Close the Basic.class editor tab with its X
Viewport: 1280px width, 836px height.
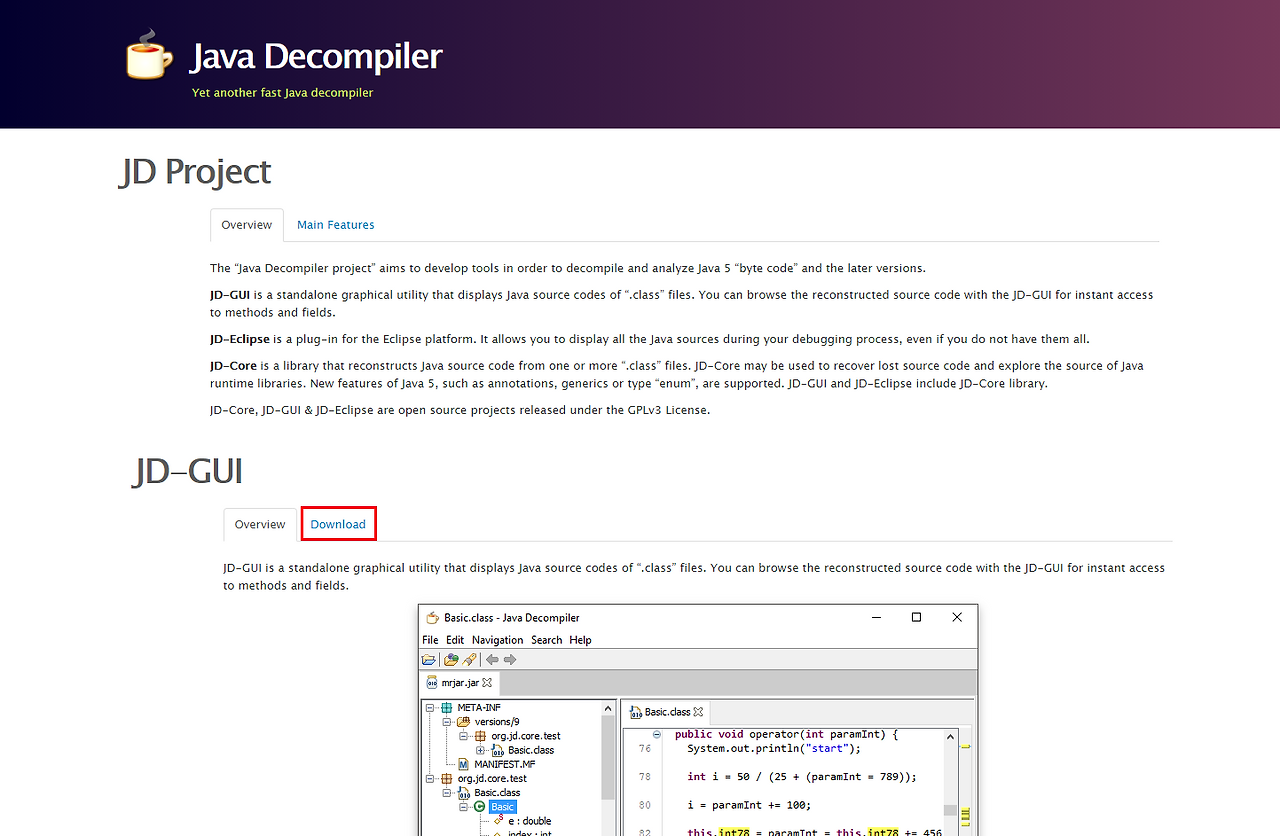point(699,712)
